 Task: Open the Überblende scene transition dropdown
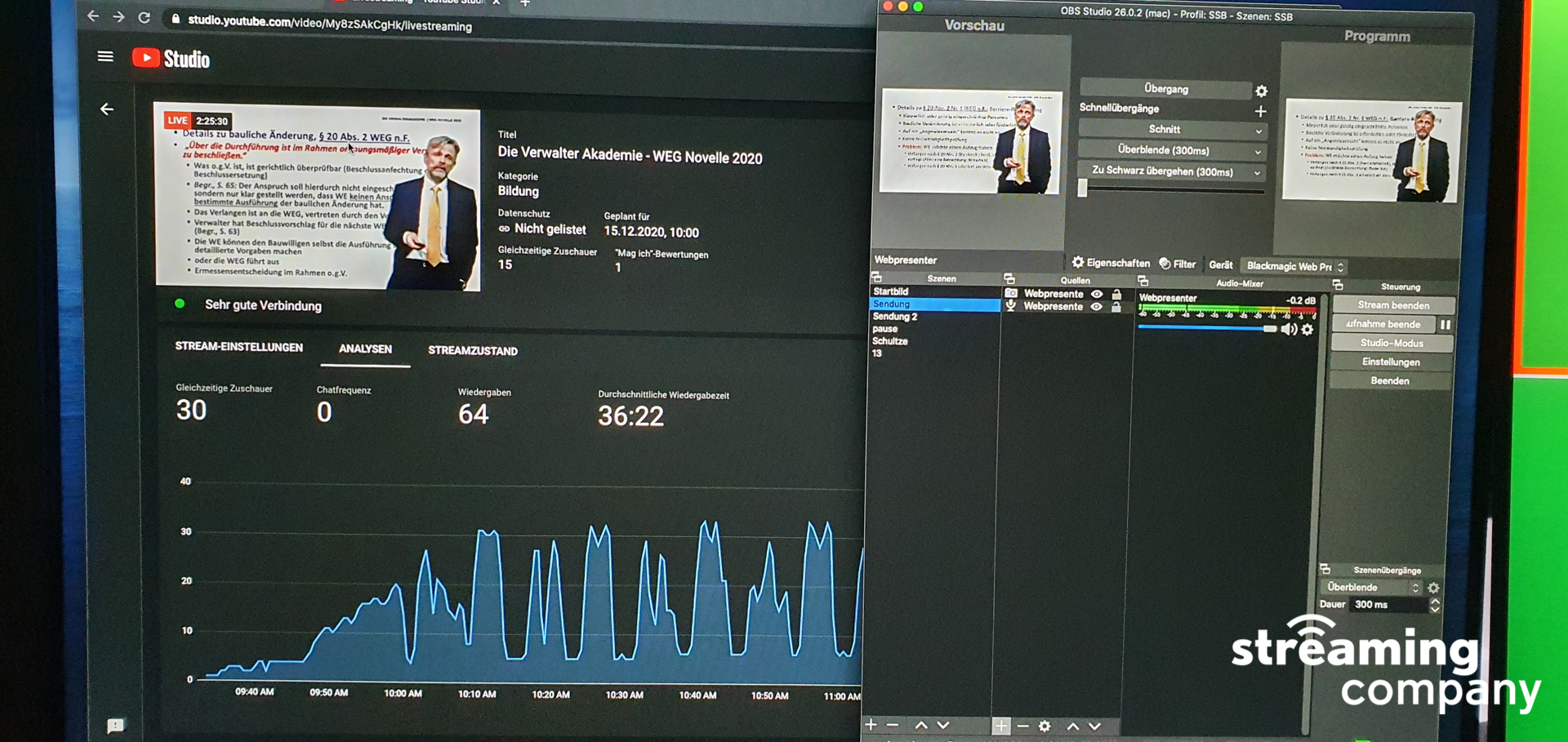click(x=1370, y=587)
